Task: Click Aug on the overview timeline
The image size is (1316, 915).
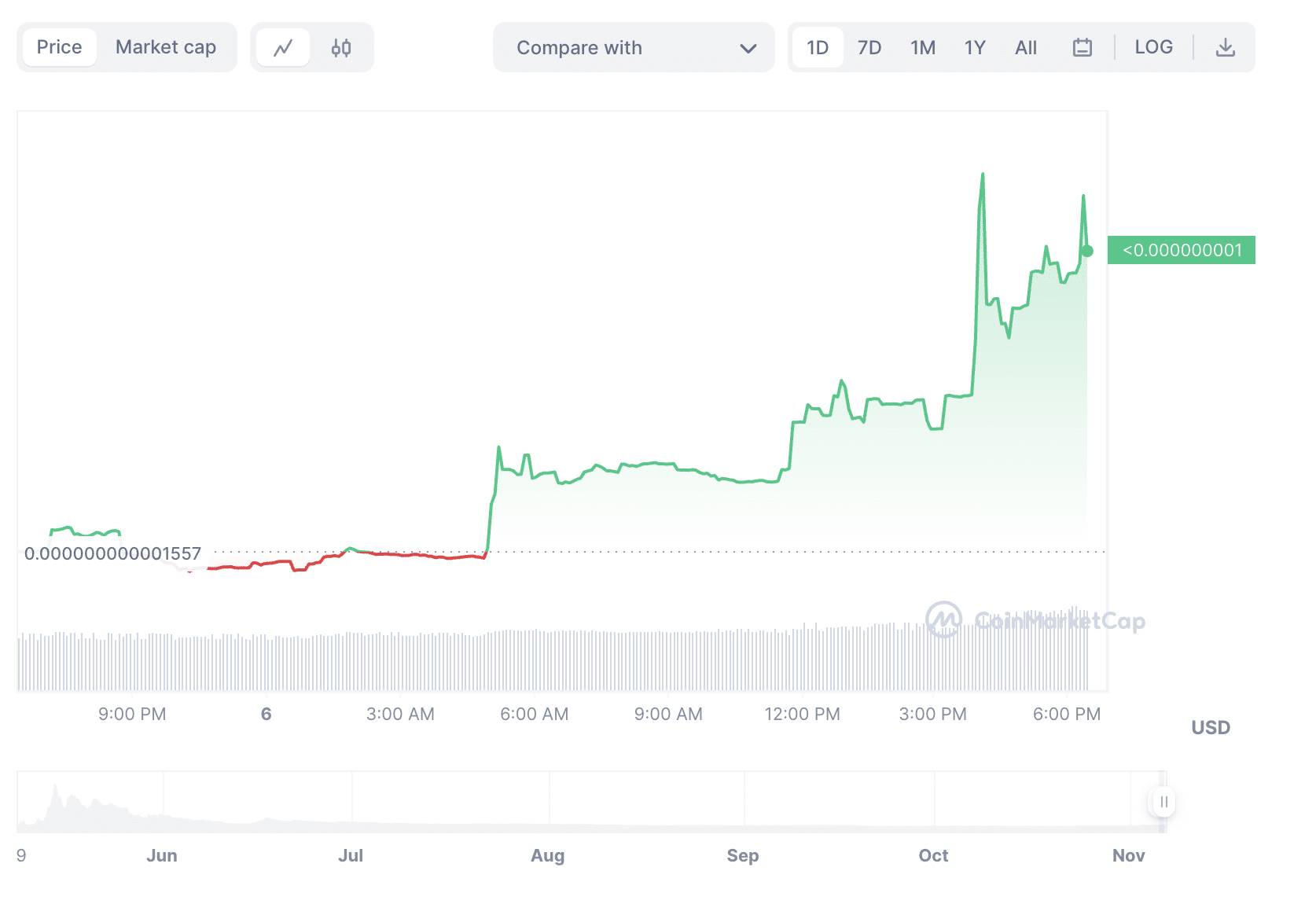Action: tap(548, 855)
